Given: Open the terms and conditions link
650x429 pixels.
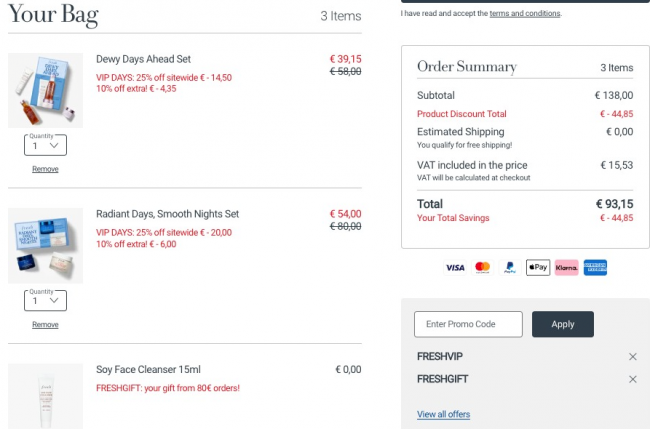Looking at the screenshot, I should coord(525,13).
